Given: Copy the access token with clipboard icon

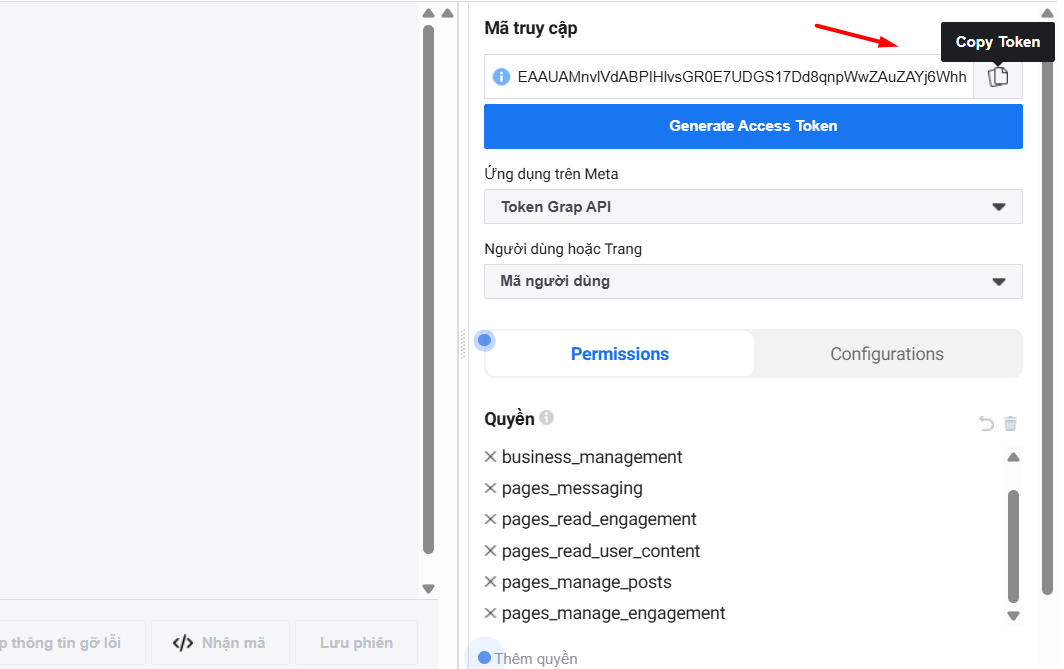Looking at the screenshot, I should [x=998, y=77].
